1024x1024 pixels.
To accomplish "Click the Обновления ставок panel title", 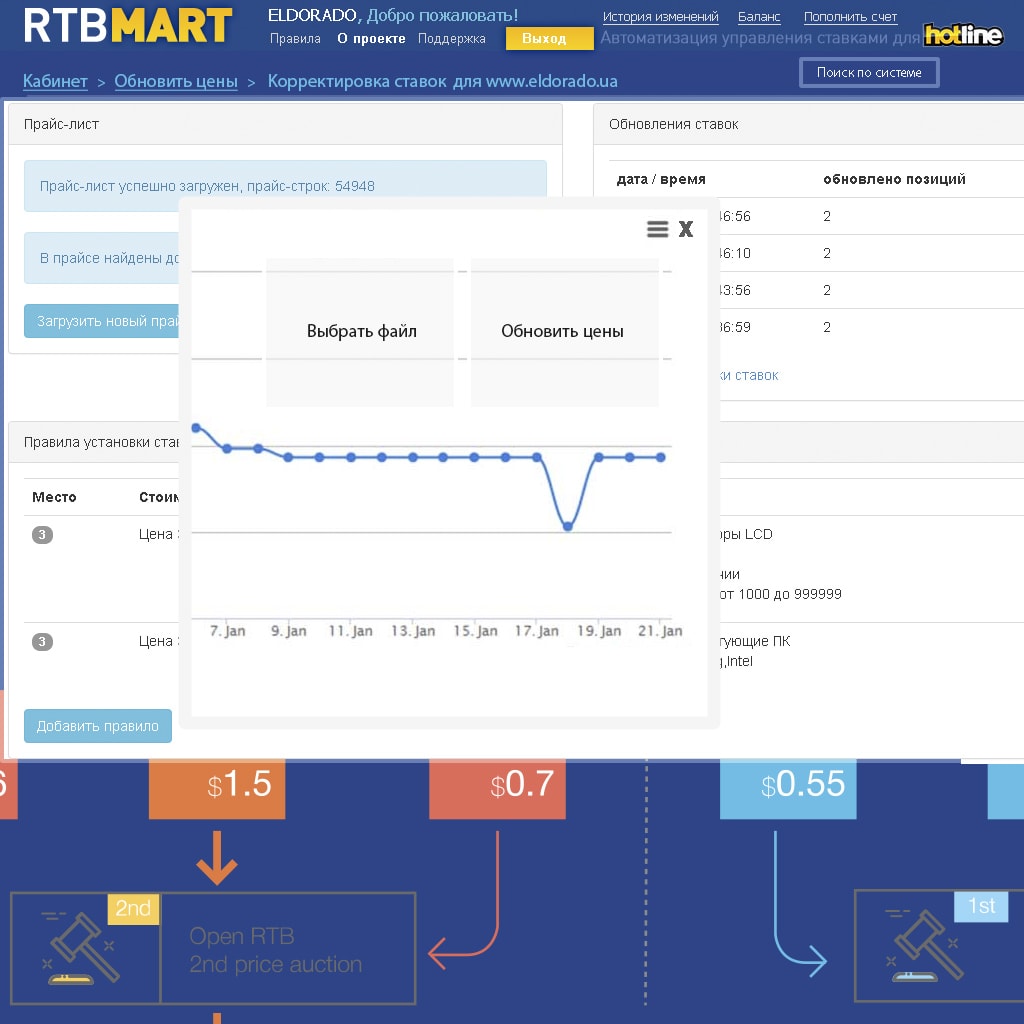I will 673,124.
